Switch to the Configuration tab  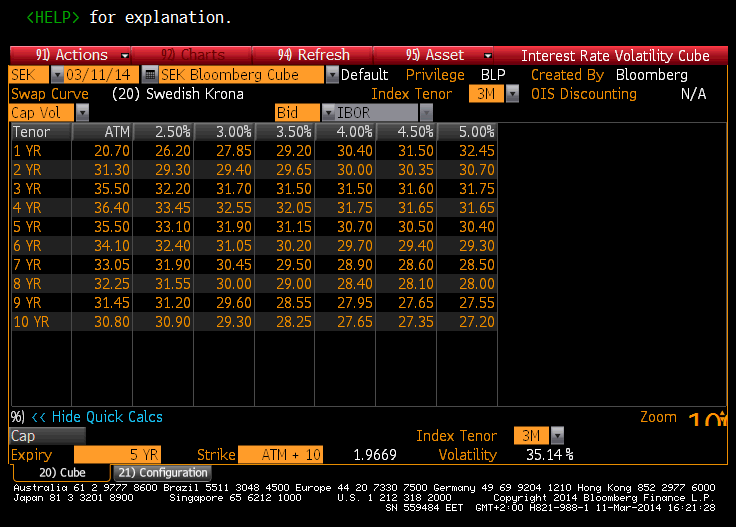(162, 473)
